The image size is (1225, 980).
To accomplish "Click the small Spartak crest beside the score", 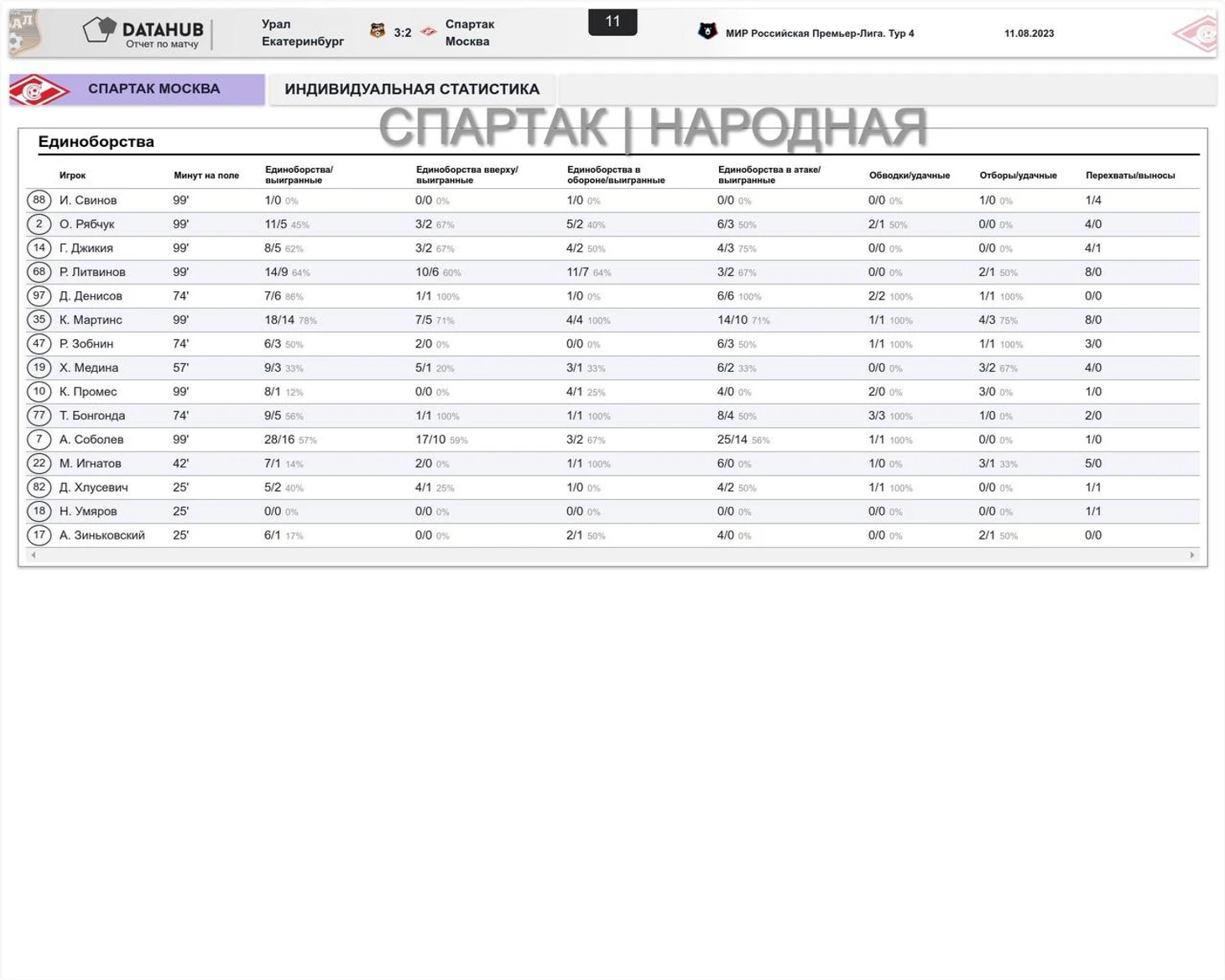I will pos(429,32).
